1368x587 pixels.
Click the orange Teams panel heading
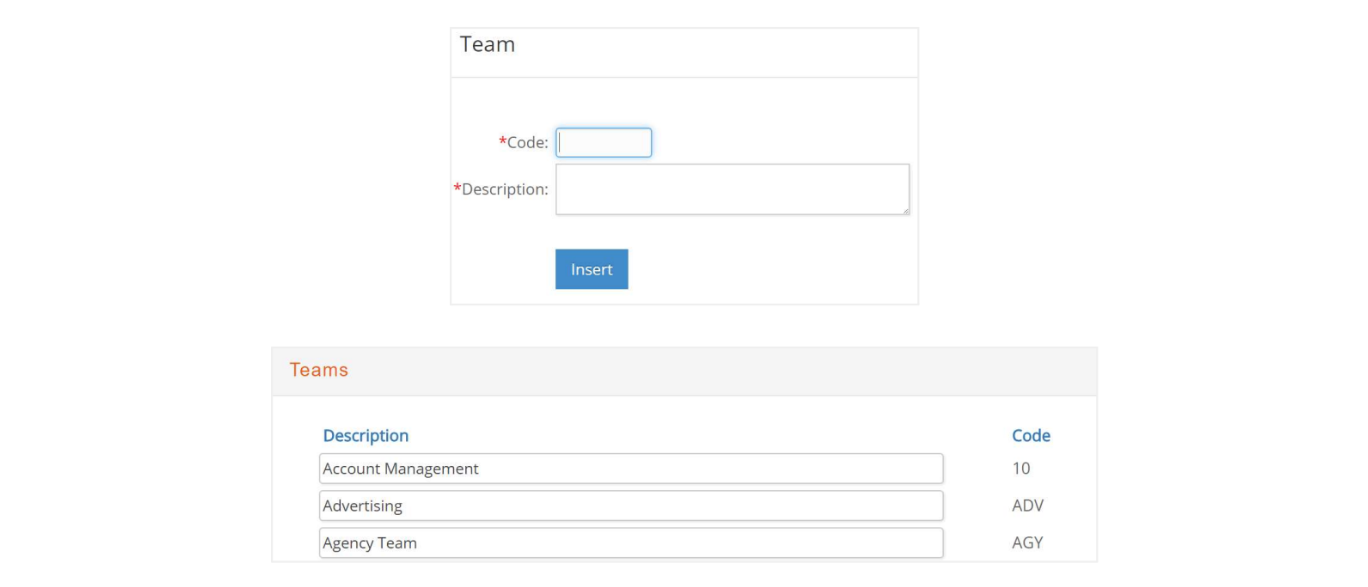[319, 370]
